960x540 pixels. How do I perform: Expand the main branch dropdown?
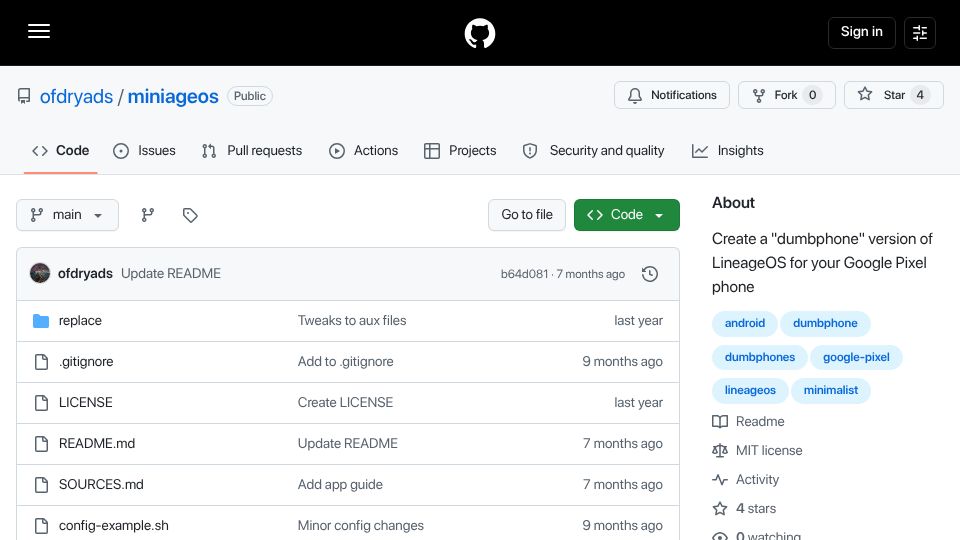click(x=67, y=215)
